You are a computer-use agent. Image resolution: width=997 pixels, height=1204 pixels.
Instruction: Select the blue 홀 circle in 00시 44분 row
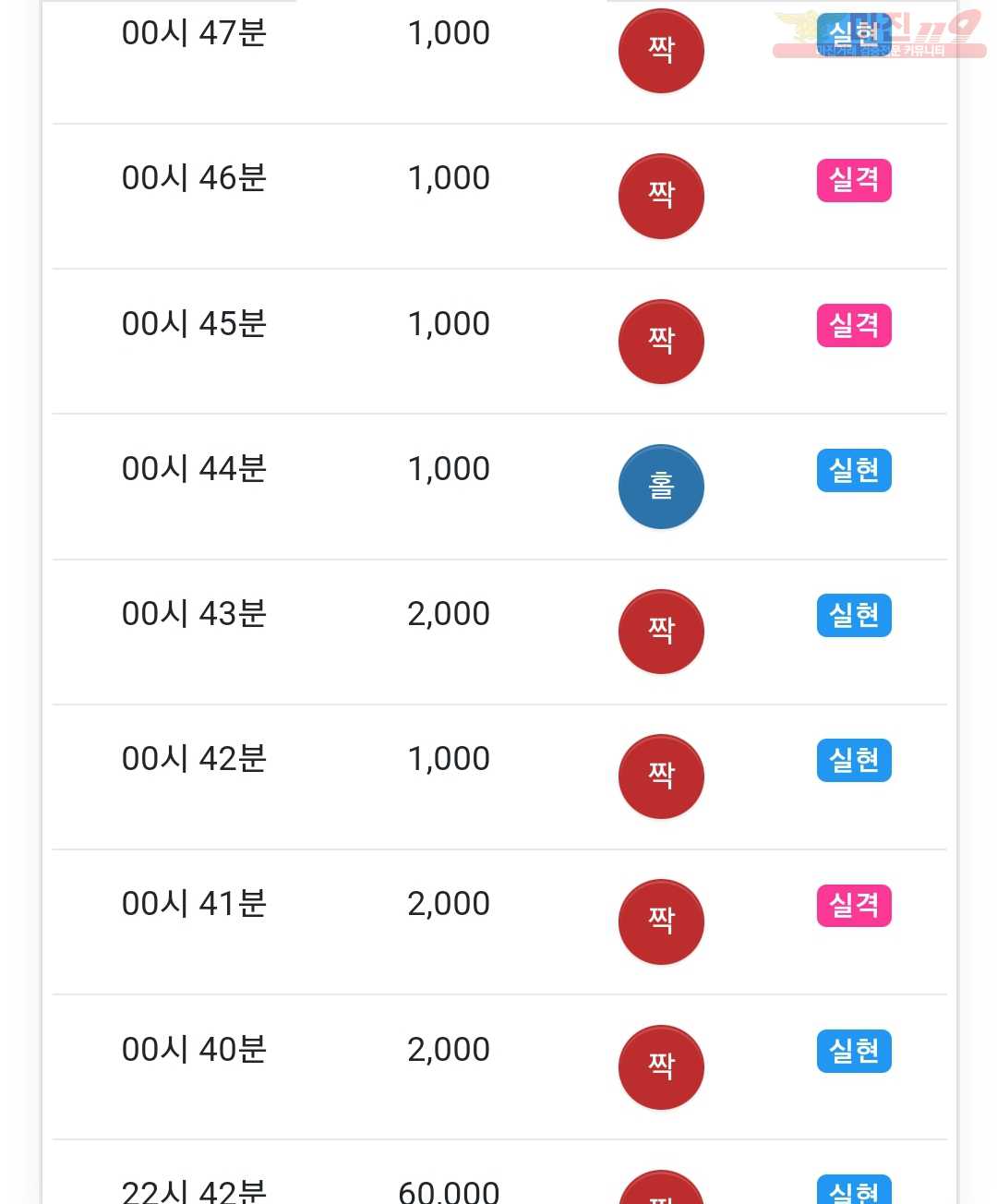[x=661, y=487]
